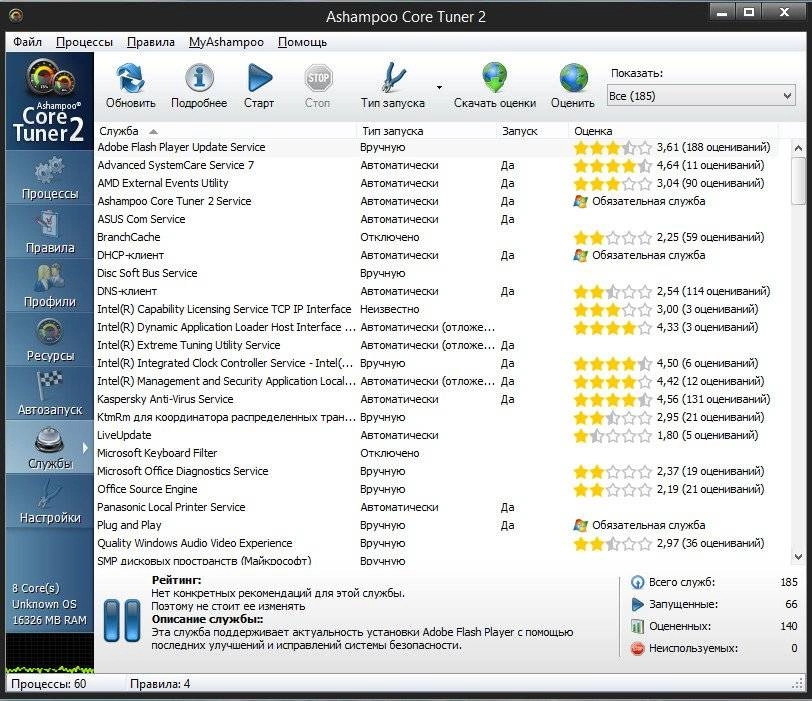Expand the Тип запуска dropdown arrow
This screenshot has height=701, width=812.
click(x=439, y=87)
